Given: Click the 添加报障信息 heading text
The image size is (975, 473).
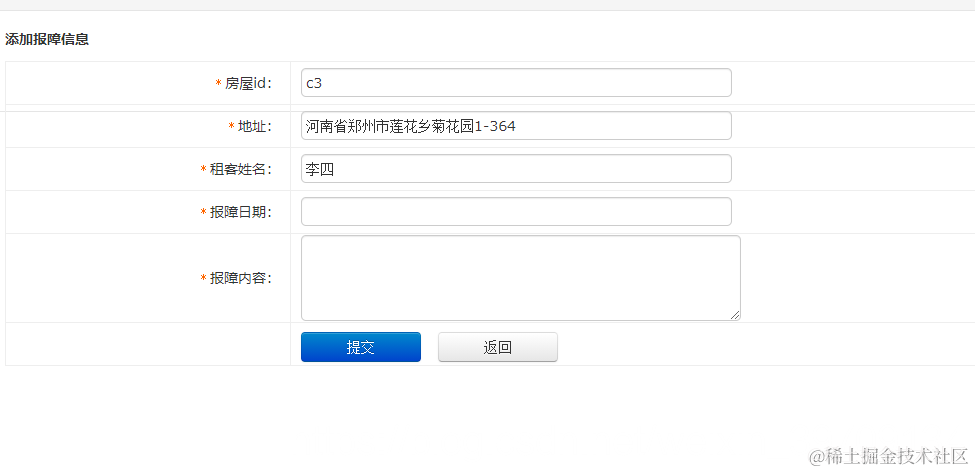Looking at the screenshot, I should point(47,39).
